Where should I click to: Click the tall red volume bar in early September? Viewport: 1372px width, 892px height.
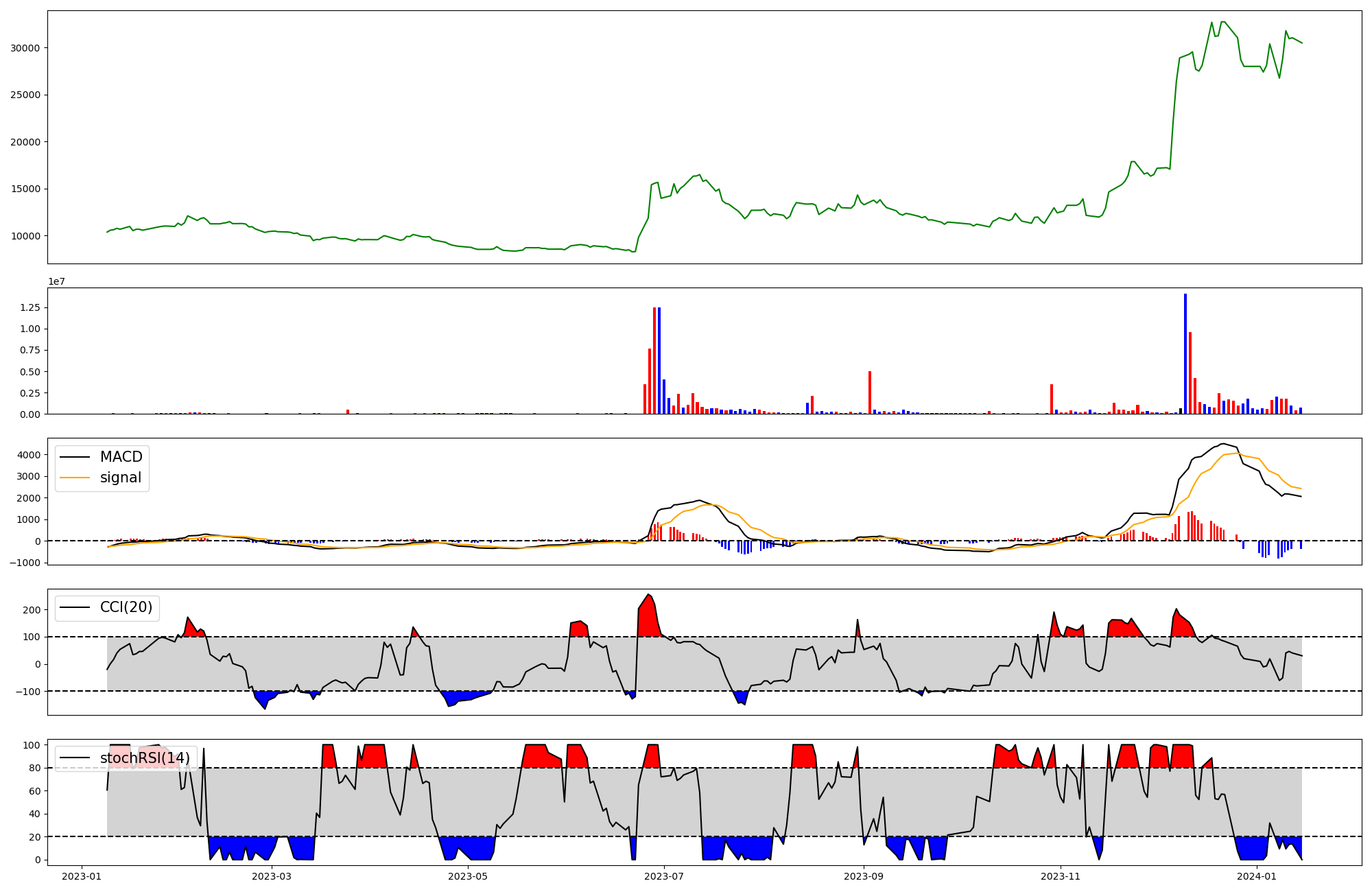[870, 392]
